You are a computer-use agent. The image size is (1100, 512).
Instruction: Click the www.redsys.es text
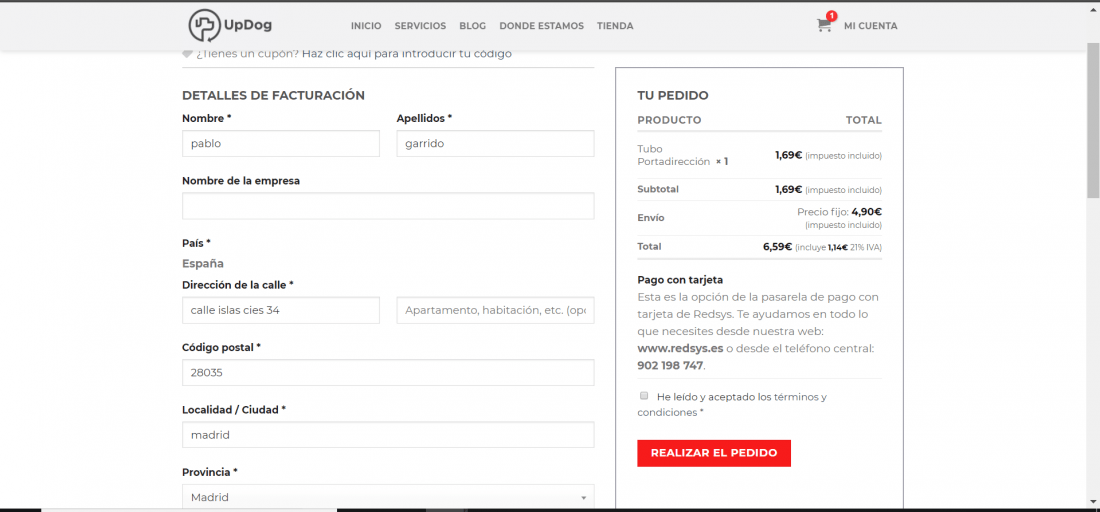click(680, 348)
